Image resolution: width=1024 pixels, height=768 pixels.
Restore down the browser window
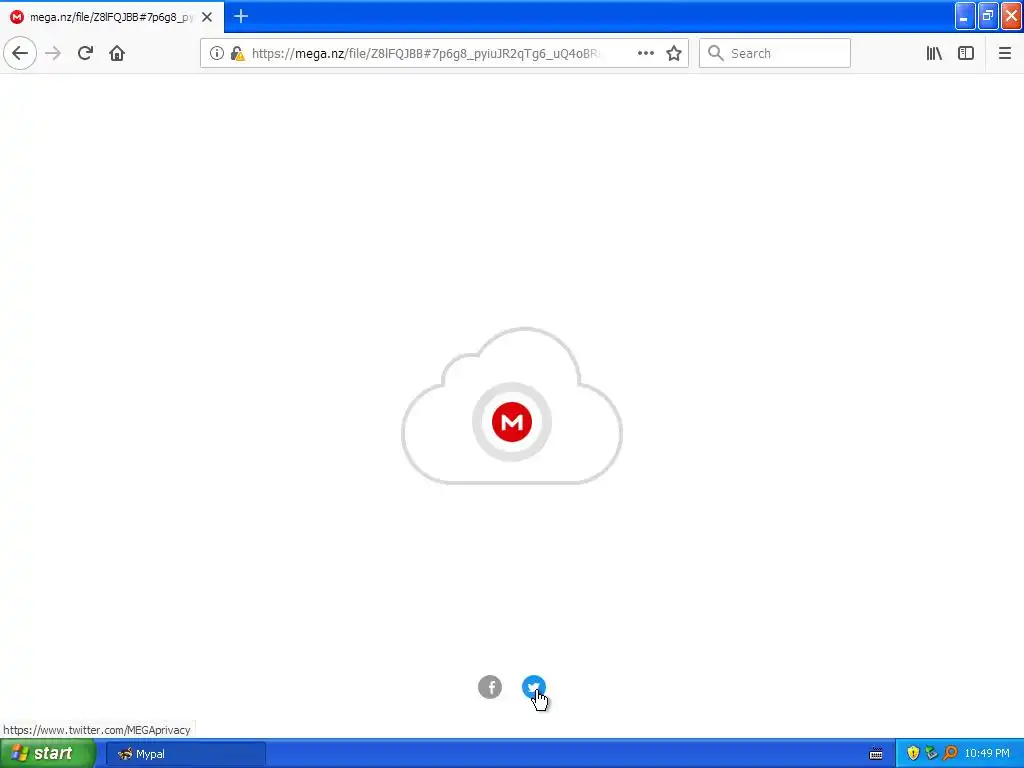pos(988,16)
